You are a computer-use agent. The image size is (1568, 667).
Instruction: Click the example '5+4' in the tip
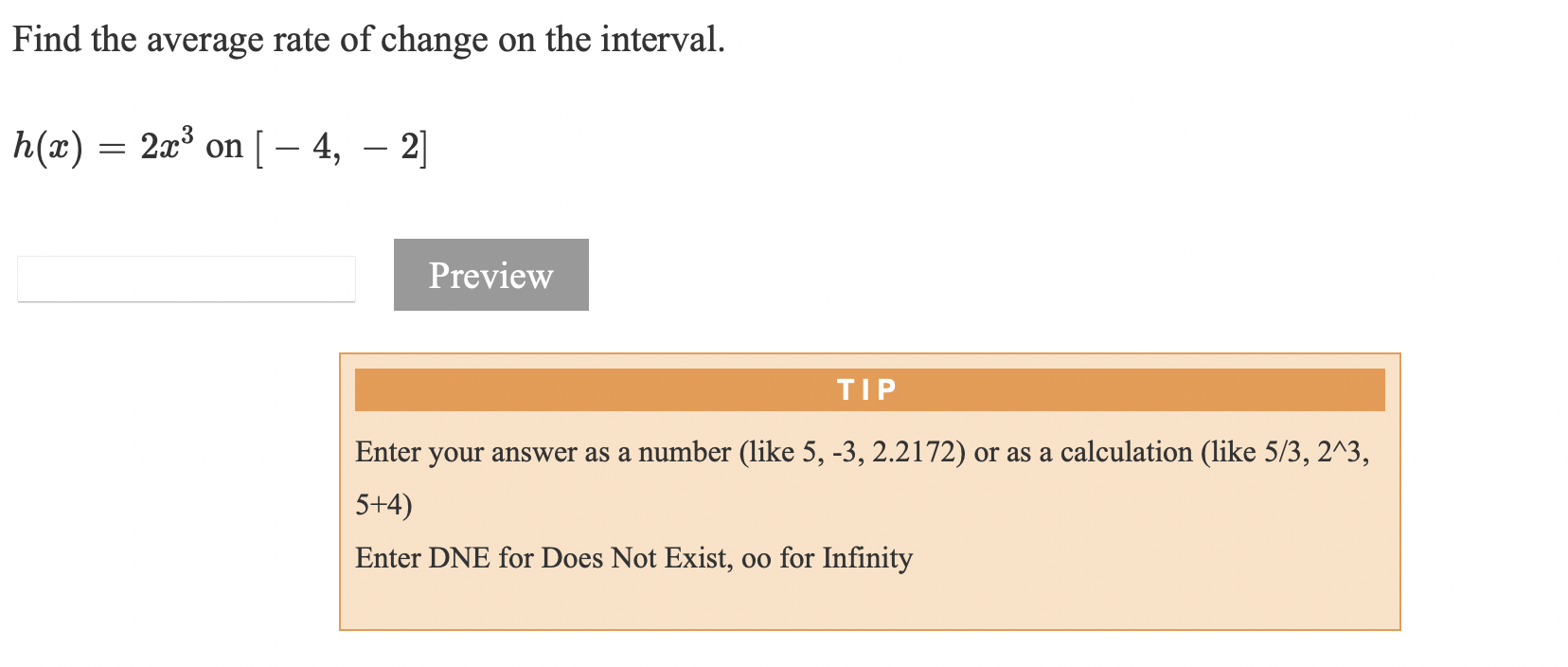(381, 504)
